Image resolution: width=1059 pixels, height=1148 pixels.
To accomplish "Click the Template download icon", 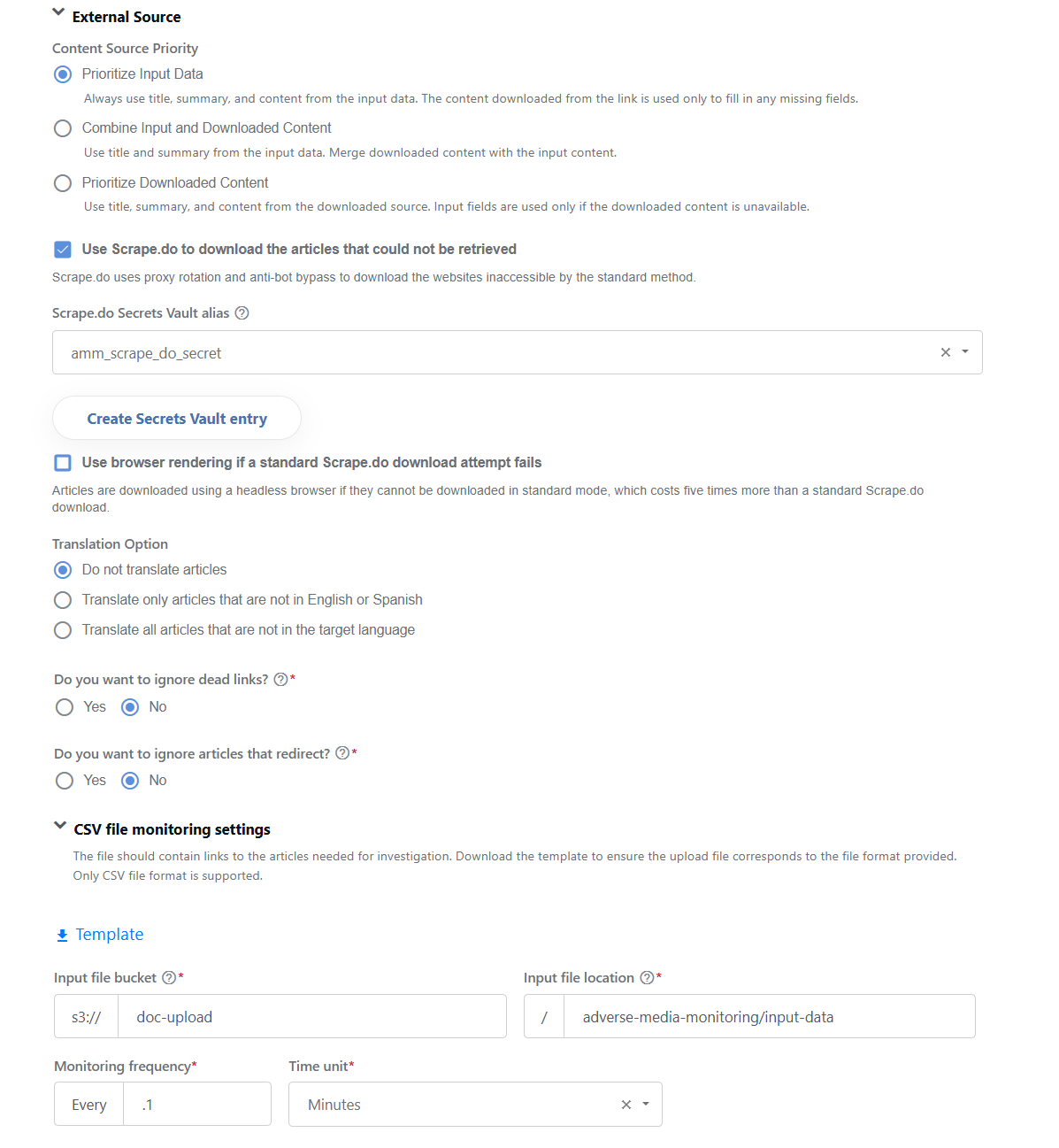I will pyautogui.click(x=62, y=936).
